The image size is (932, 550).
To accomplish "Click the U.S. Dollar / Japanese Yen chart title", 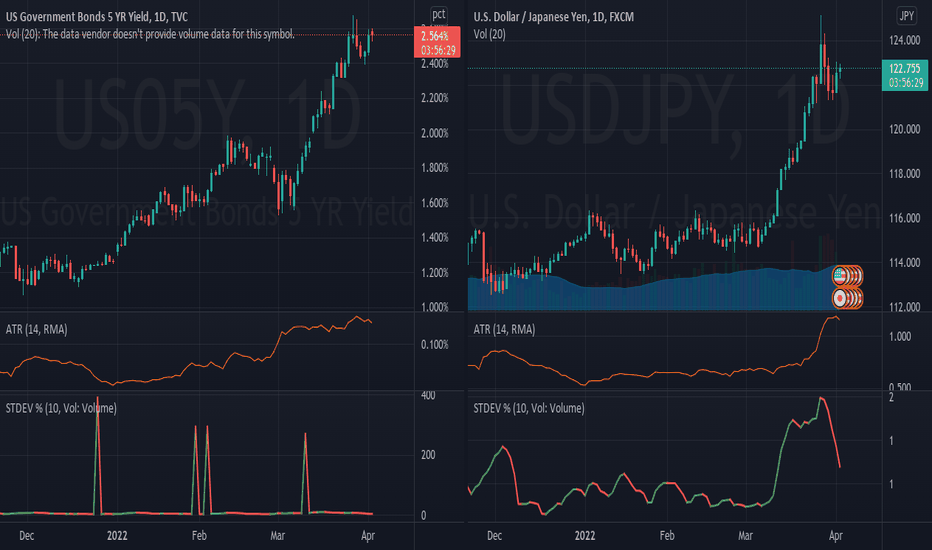I will point(553,17).
